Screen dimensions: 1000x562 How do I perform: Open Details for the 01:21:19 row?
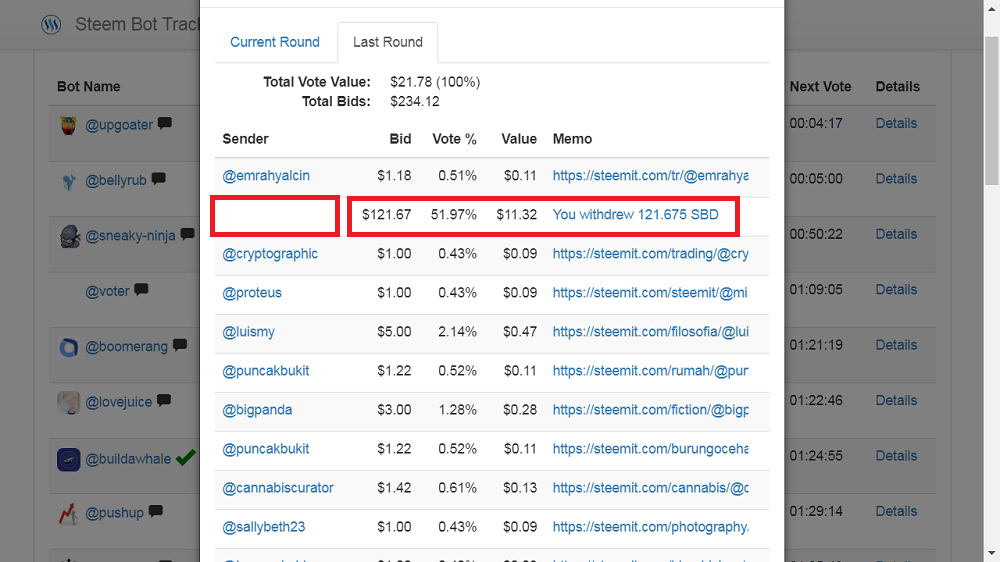click(896, 345)
